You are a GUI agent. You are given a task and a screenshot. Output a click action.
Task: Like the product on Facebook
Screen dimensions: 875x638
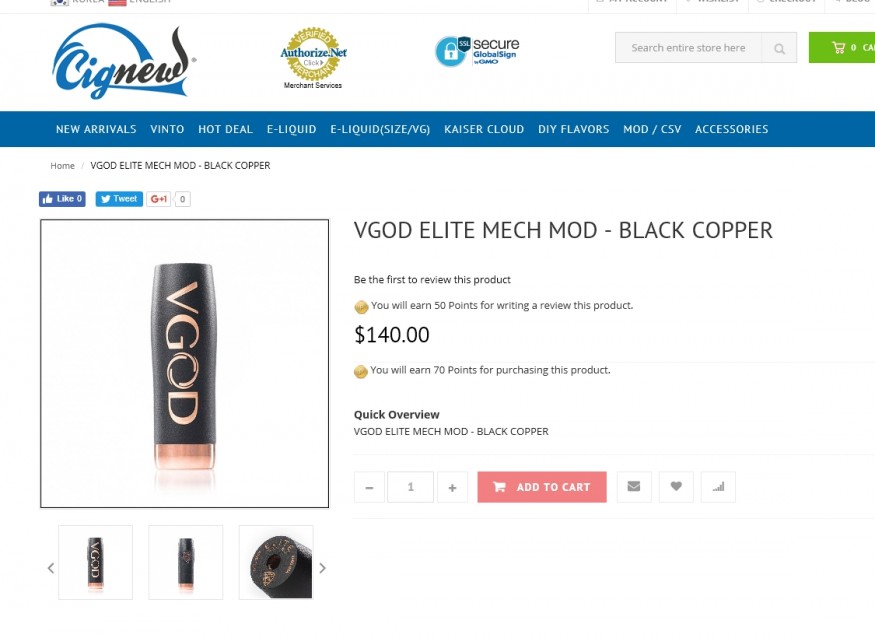pyautogui.click(x=62, y=199)
